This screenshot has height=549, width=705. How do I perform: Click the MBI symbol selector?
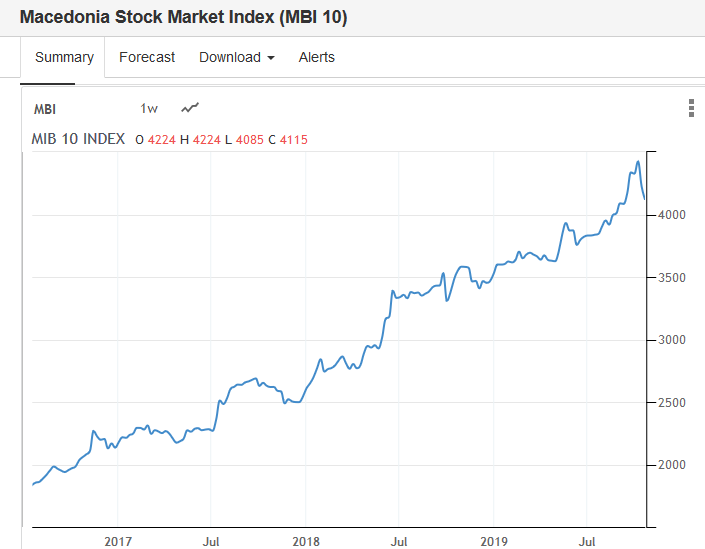point(45,109)
